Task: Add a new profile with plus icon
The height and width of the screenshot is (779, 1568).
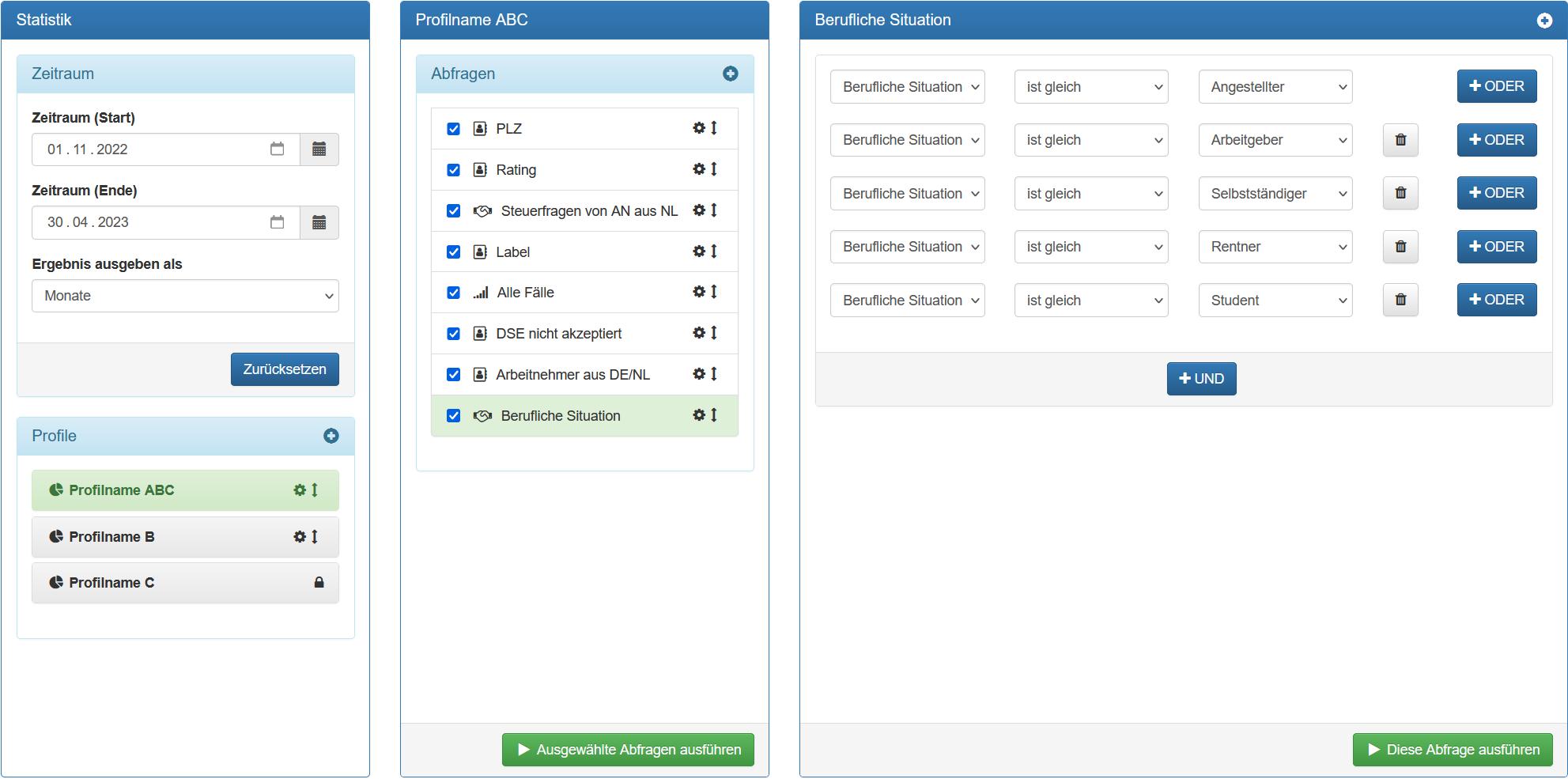Action: pos(331,437)
